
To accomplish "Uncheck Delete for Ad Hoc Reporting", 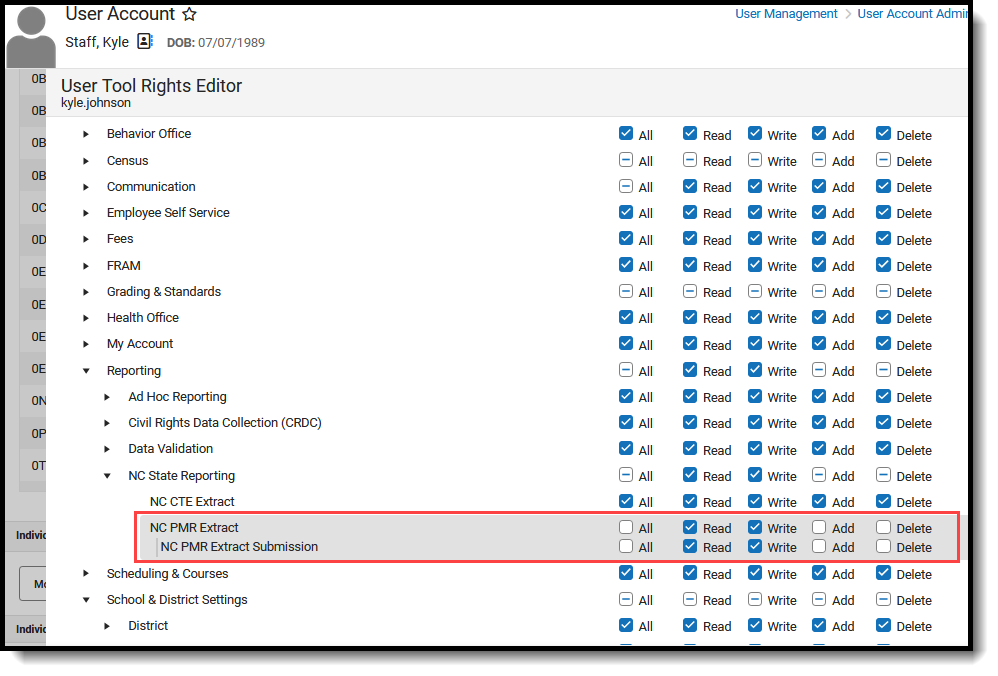I will click(x=883, y=396).
